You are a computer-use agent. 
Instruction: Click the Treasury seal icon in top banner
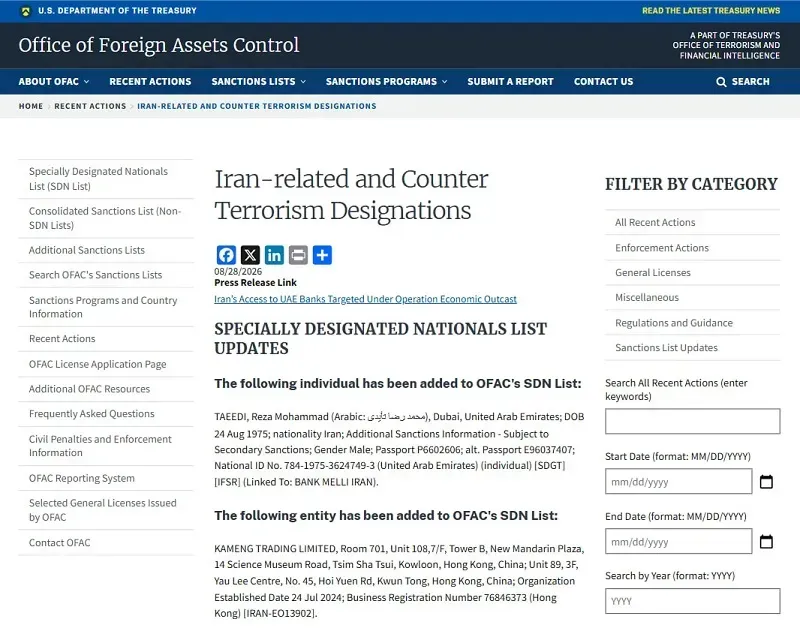tap(26, 11)
